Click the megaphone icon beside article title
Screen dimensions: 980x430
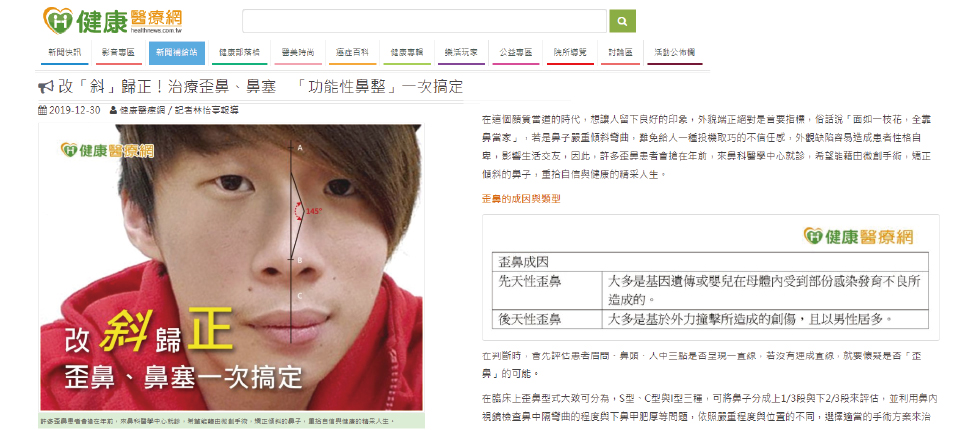pos(46,87)
